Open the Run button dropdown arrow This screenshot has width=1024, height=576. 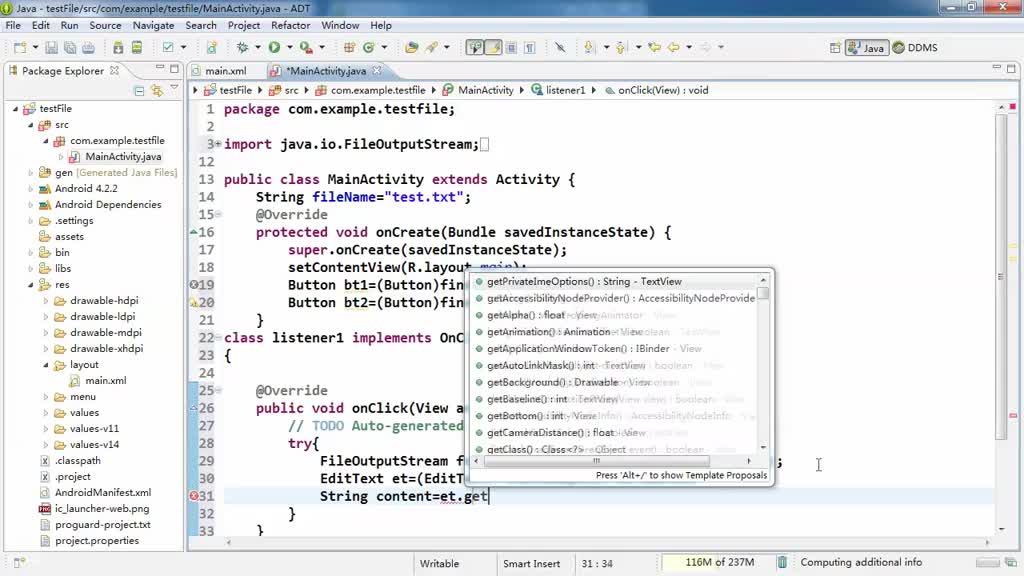tap(289, 48)
